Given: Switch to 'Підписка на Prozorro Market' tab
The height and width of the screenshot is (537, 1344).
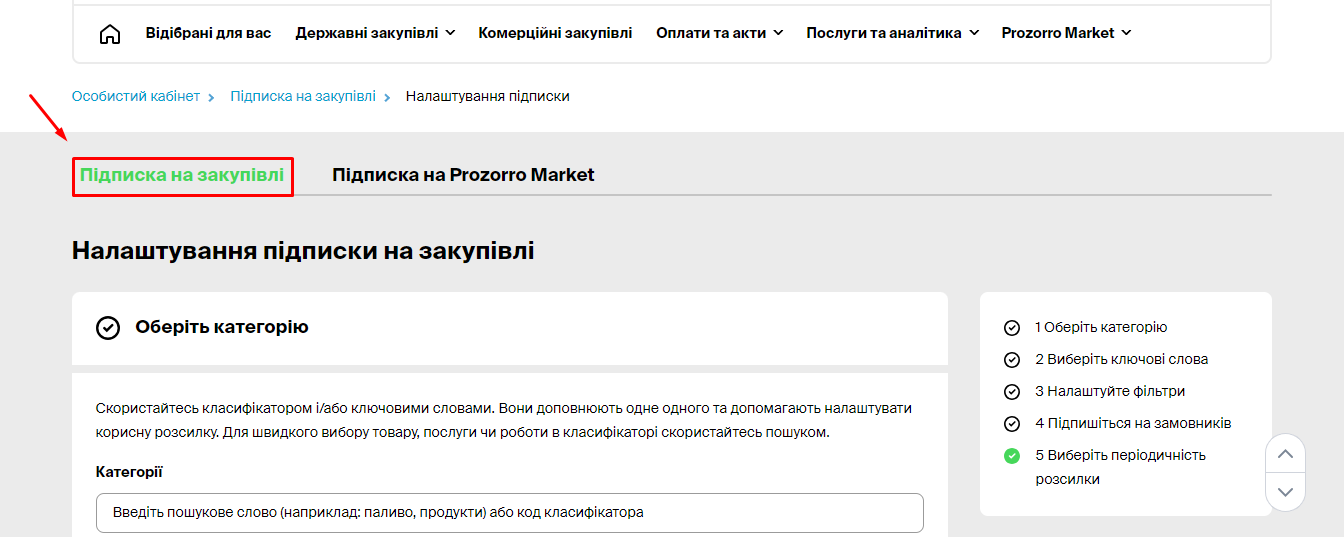Looking at the screenshot, I should point(463,175).
